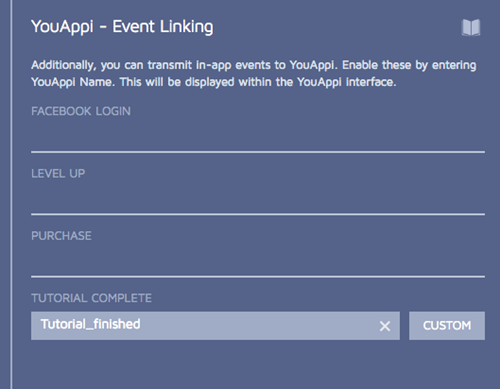Click the vertical panel divider line

pos(11,194)
